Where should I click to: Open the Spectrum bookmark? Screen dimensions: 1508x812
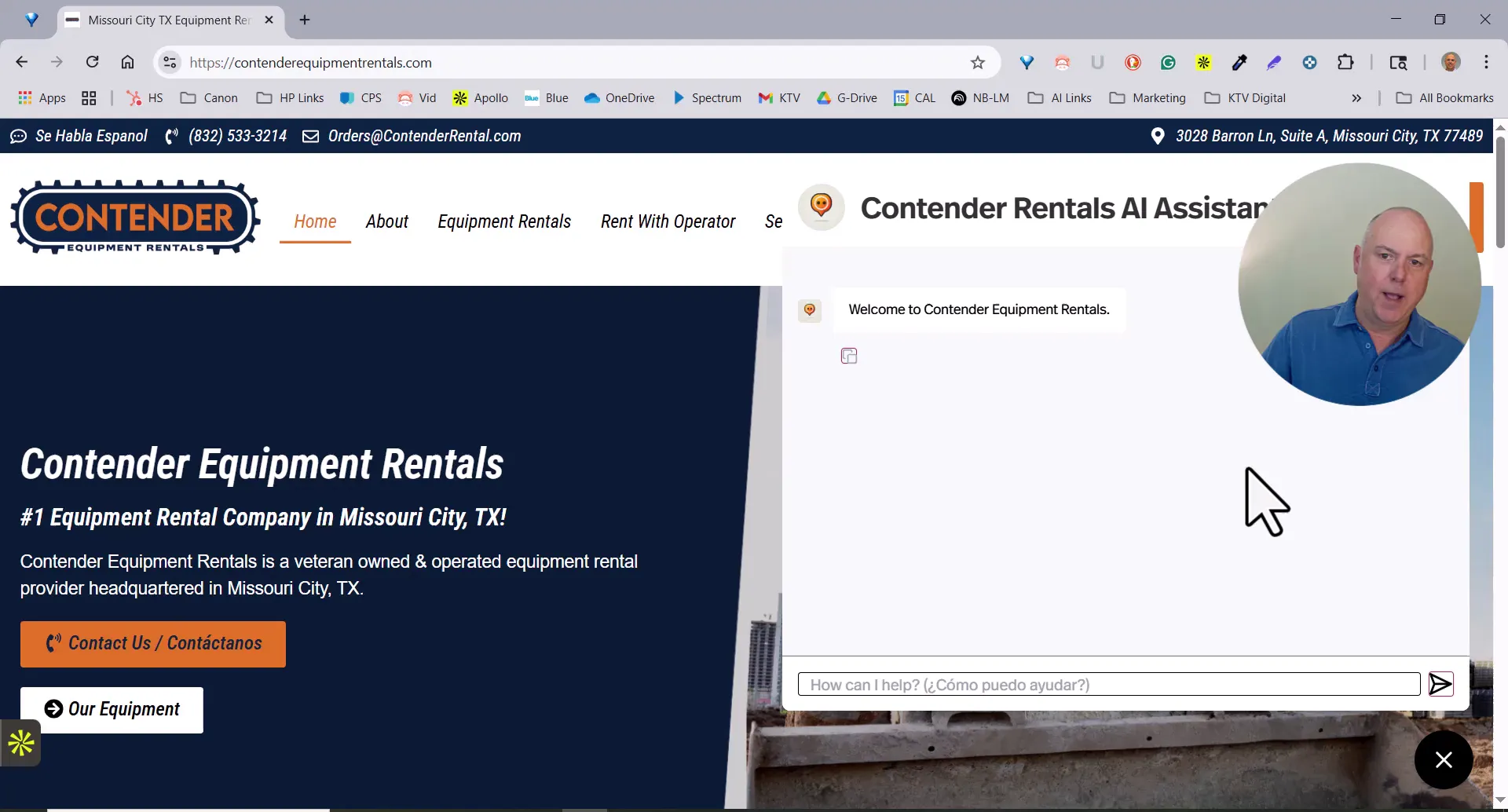click(707, 98)
